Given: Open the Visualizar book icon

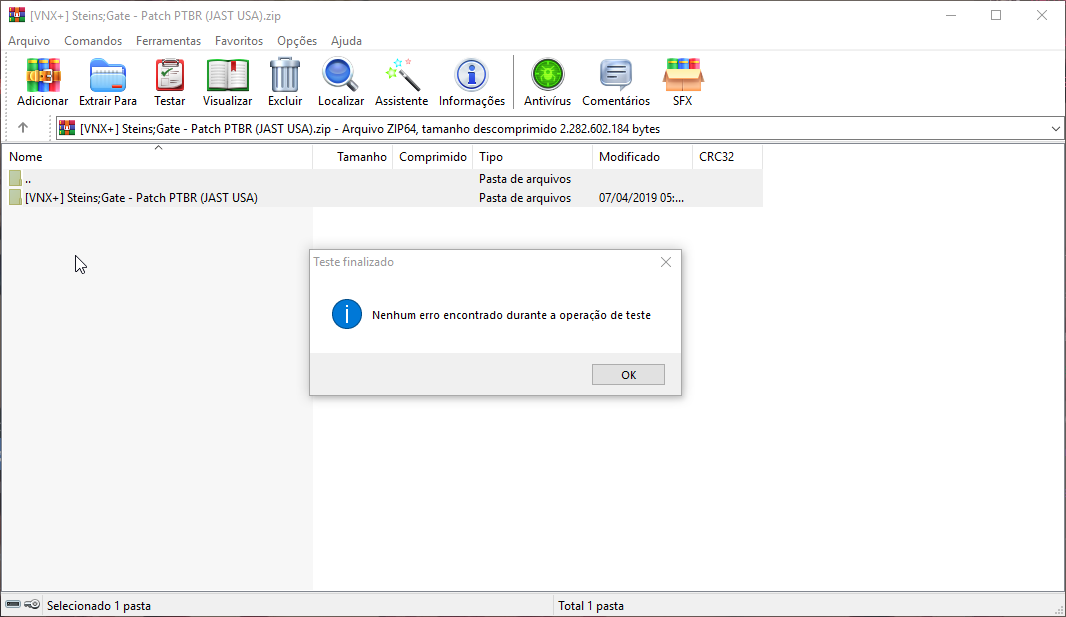Looking at the screenshot, I should (227, 75).
